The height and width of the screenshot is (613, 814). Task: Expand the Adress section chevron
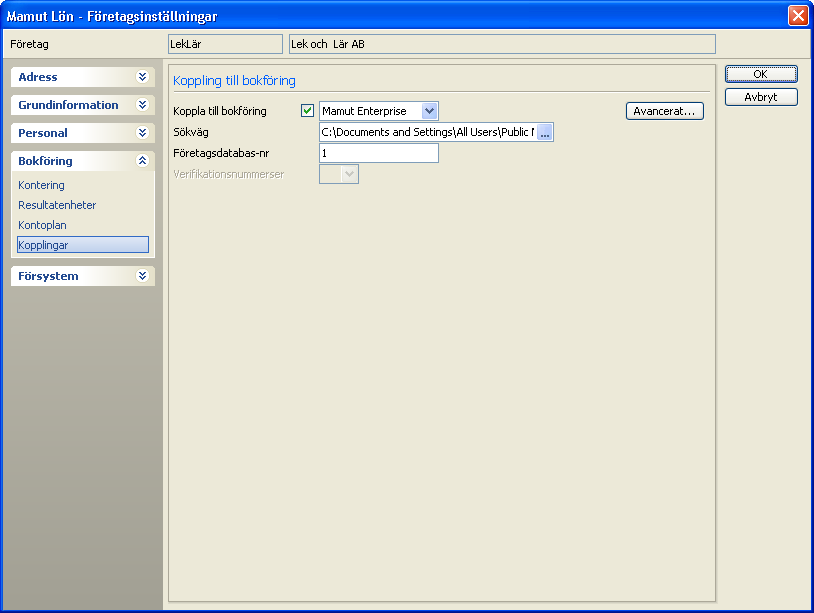click(142, 77)
